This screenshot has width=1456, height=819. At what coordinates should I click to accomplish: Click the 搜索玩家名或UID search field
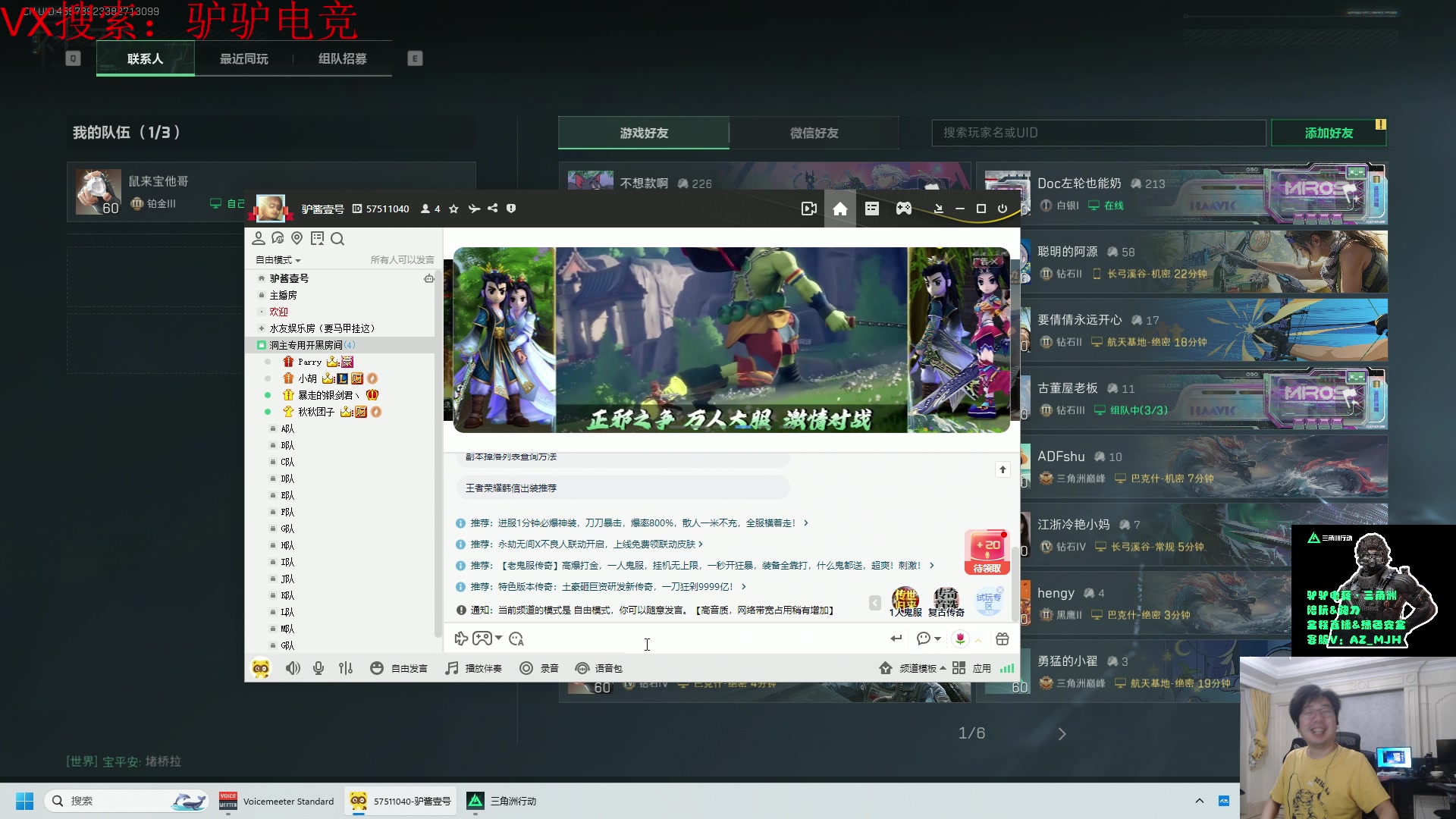(1099, 133)
